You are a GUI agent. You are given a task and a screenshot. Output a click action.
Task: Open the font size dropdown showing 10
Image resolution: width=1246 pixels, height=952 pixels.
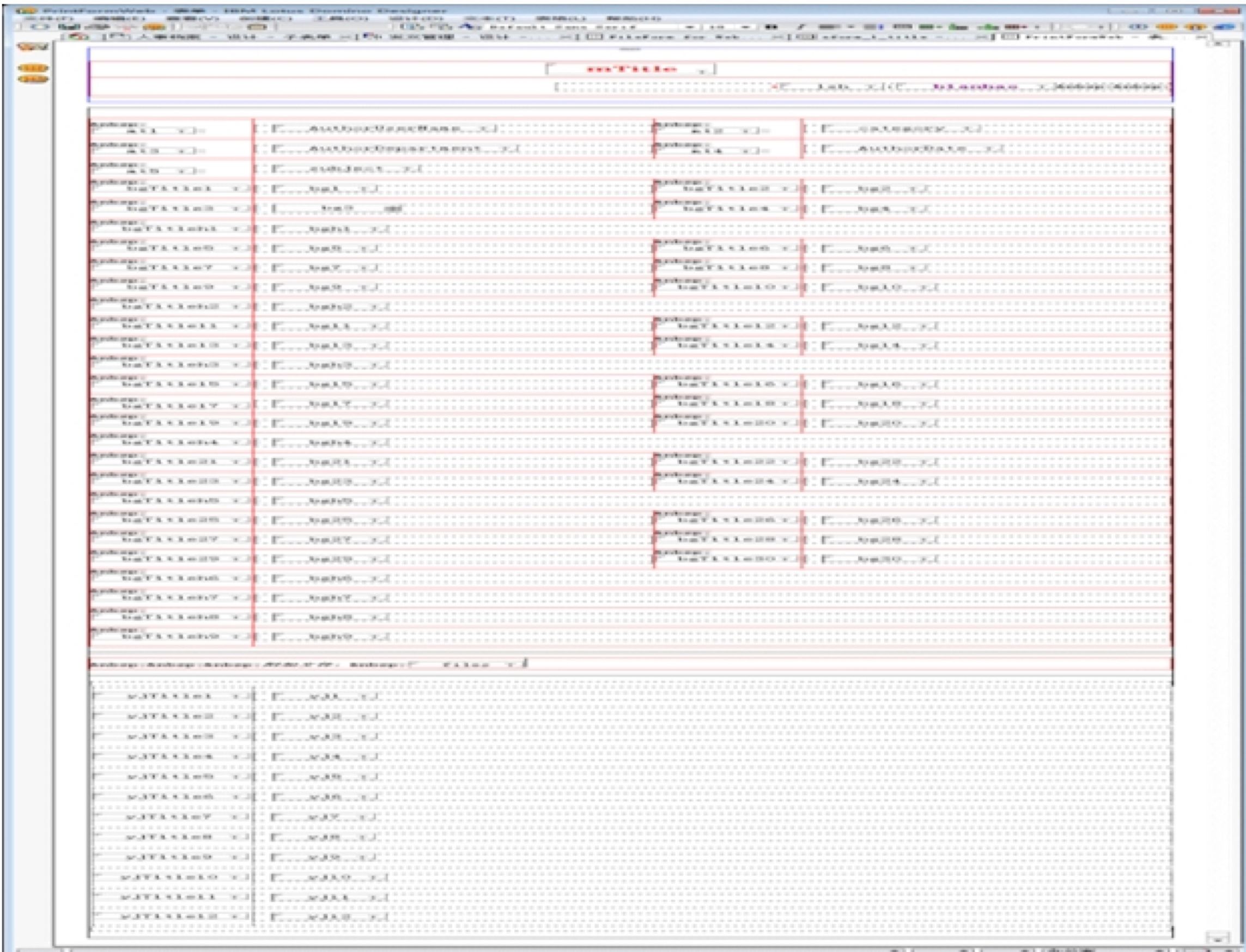tap(746, 27)
